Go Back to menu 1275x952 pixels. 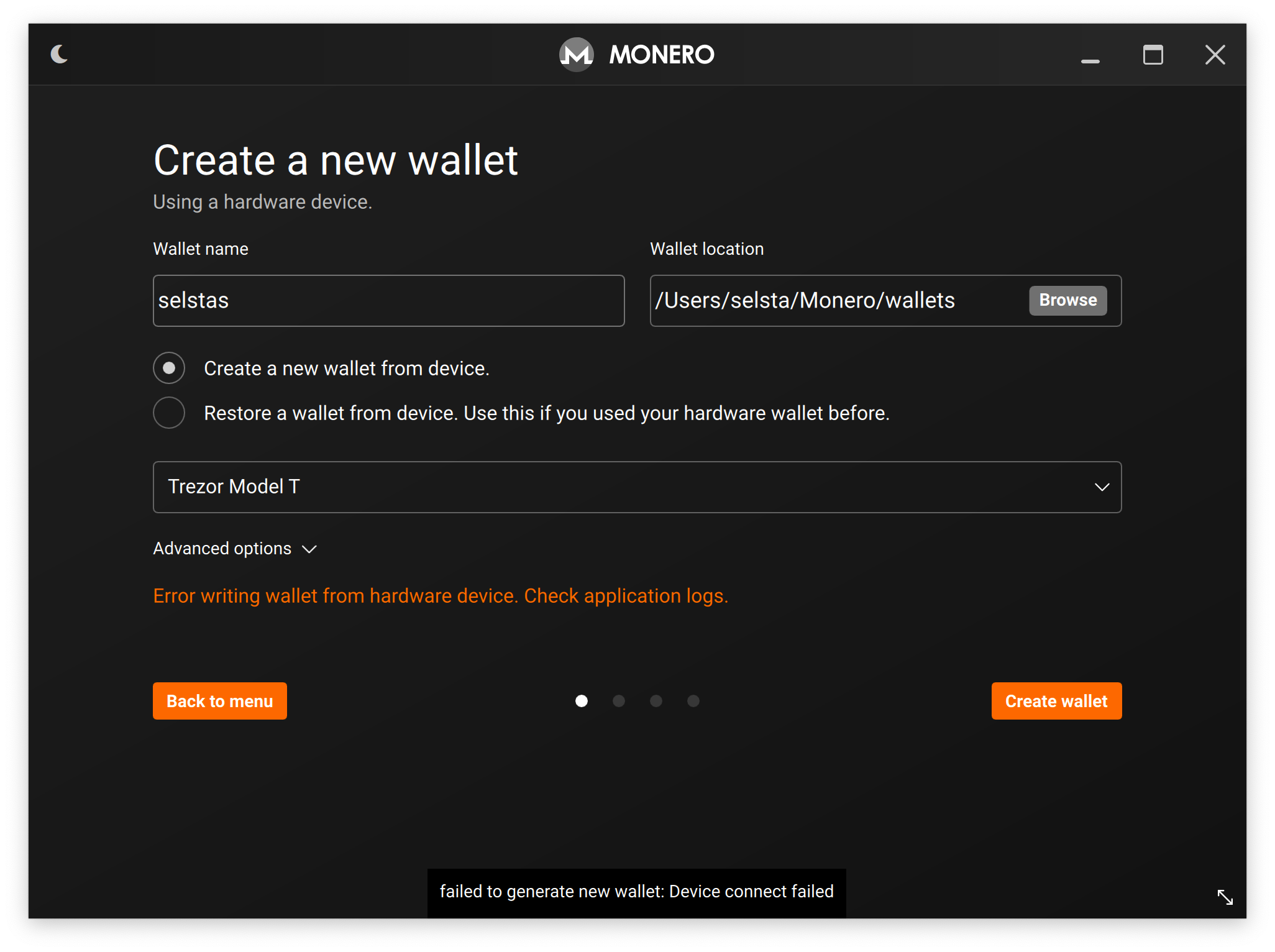pyautogui.click(x=219, y=701)
